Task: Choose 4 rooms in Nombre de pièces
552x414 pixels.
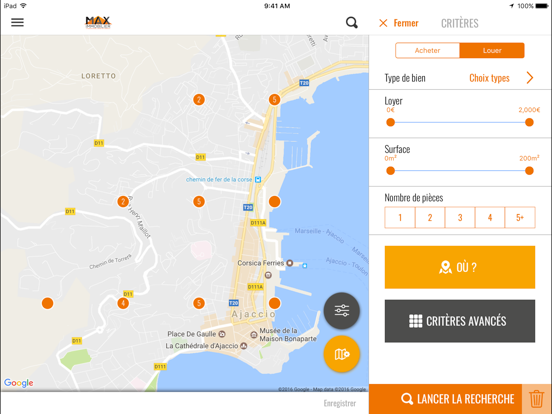Action: 490,218
